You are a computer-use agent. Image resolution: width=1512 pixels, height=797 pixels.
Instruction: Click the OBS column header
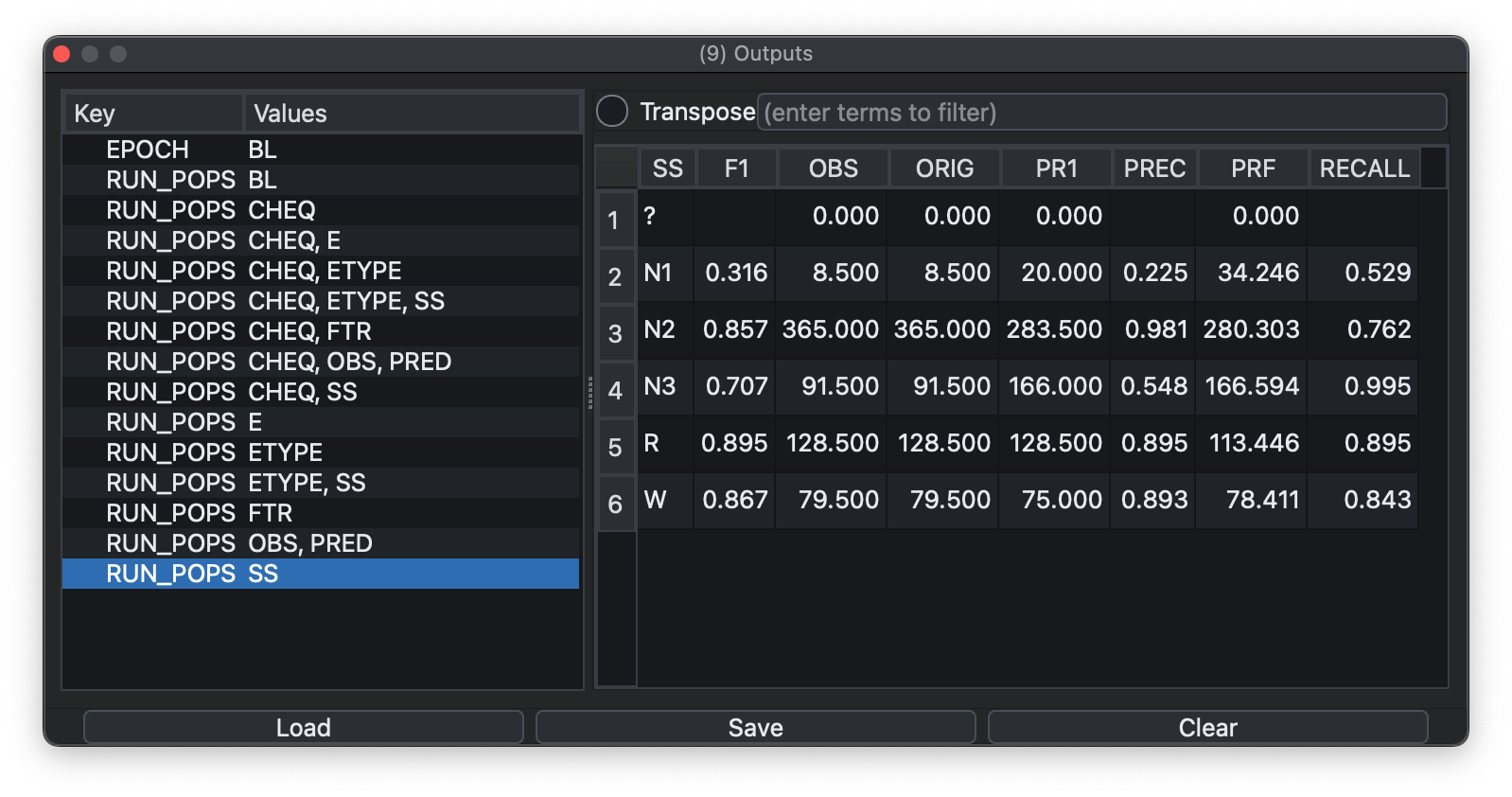point(833,168)
